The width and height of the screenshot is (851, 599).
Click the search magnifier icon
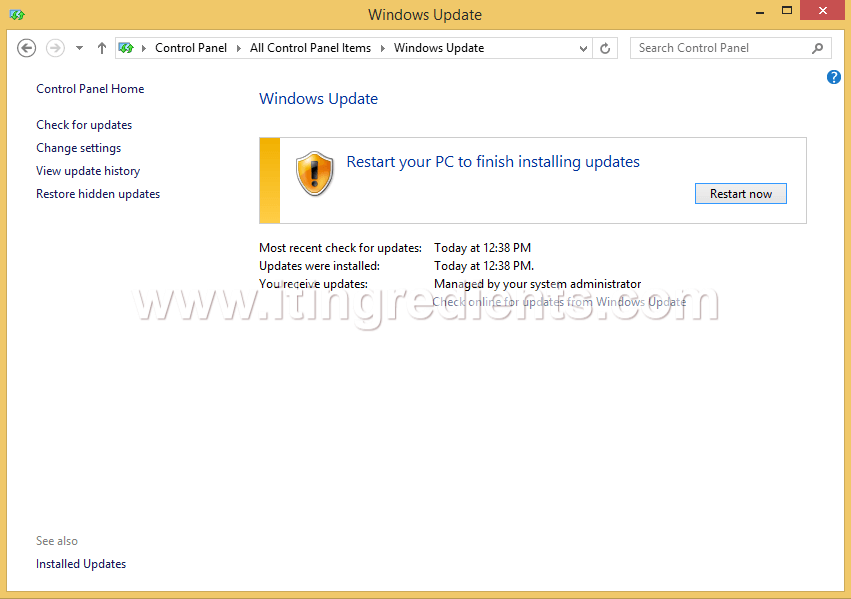point(818,47)
